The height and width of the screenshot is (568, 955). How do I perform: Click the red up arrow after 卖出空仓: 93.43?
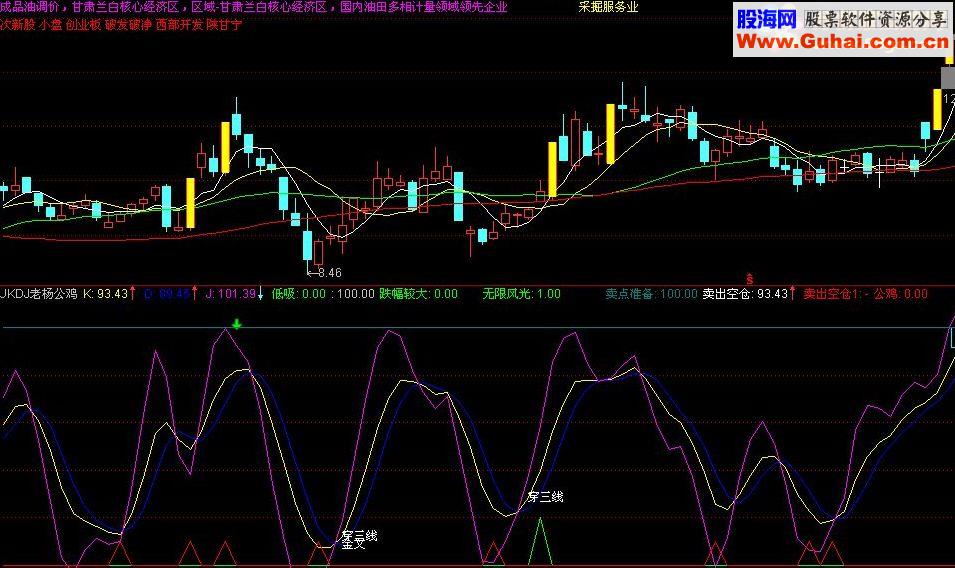coord(792,293)
